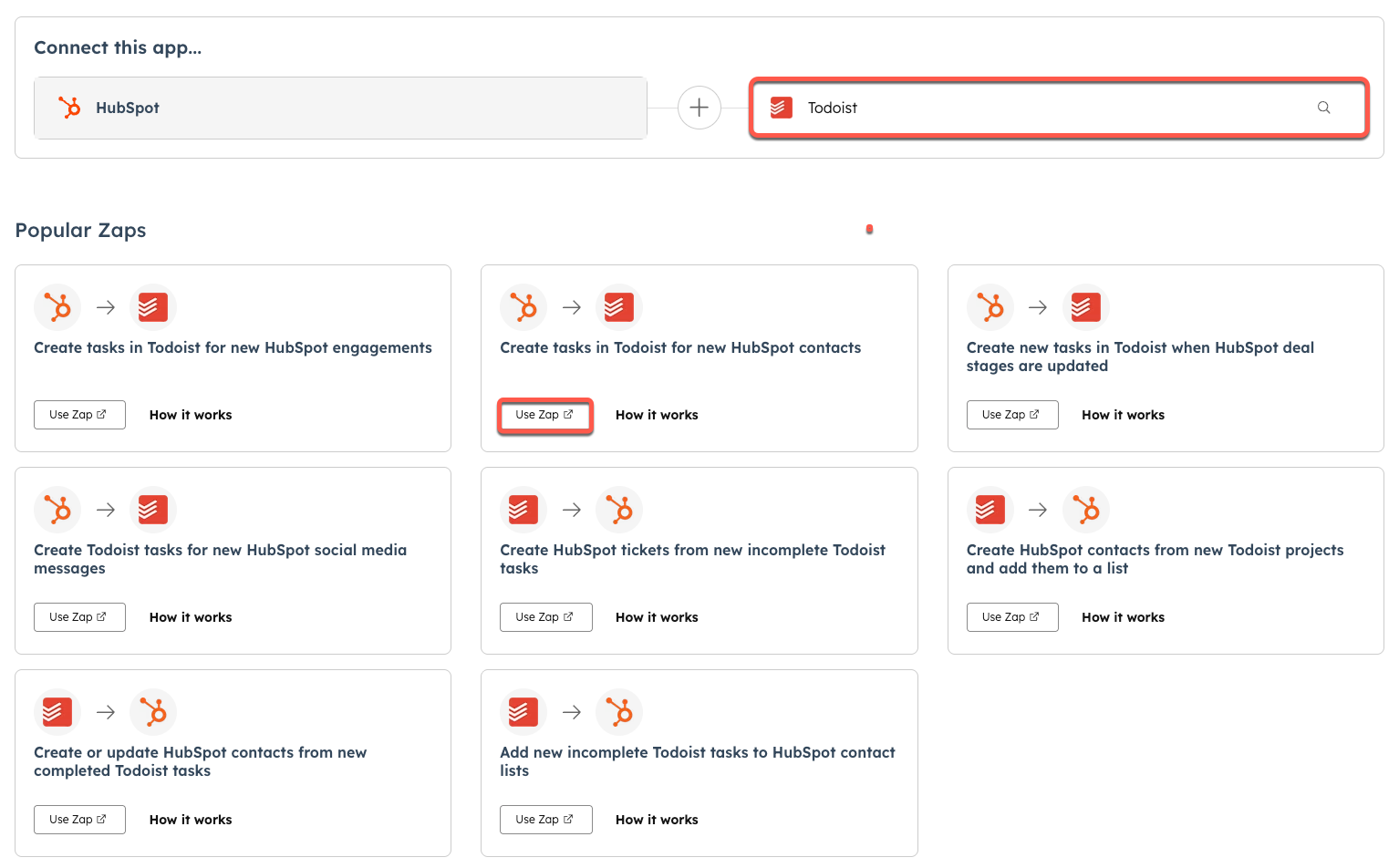Click the plus icon between the apps
Viewport: 1399px width, 868px height.
point(699,108)
